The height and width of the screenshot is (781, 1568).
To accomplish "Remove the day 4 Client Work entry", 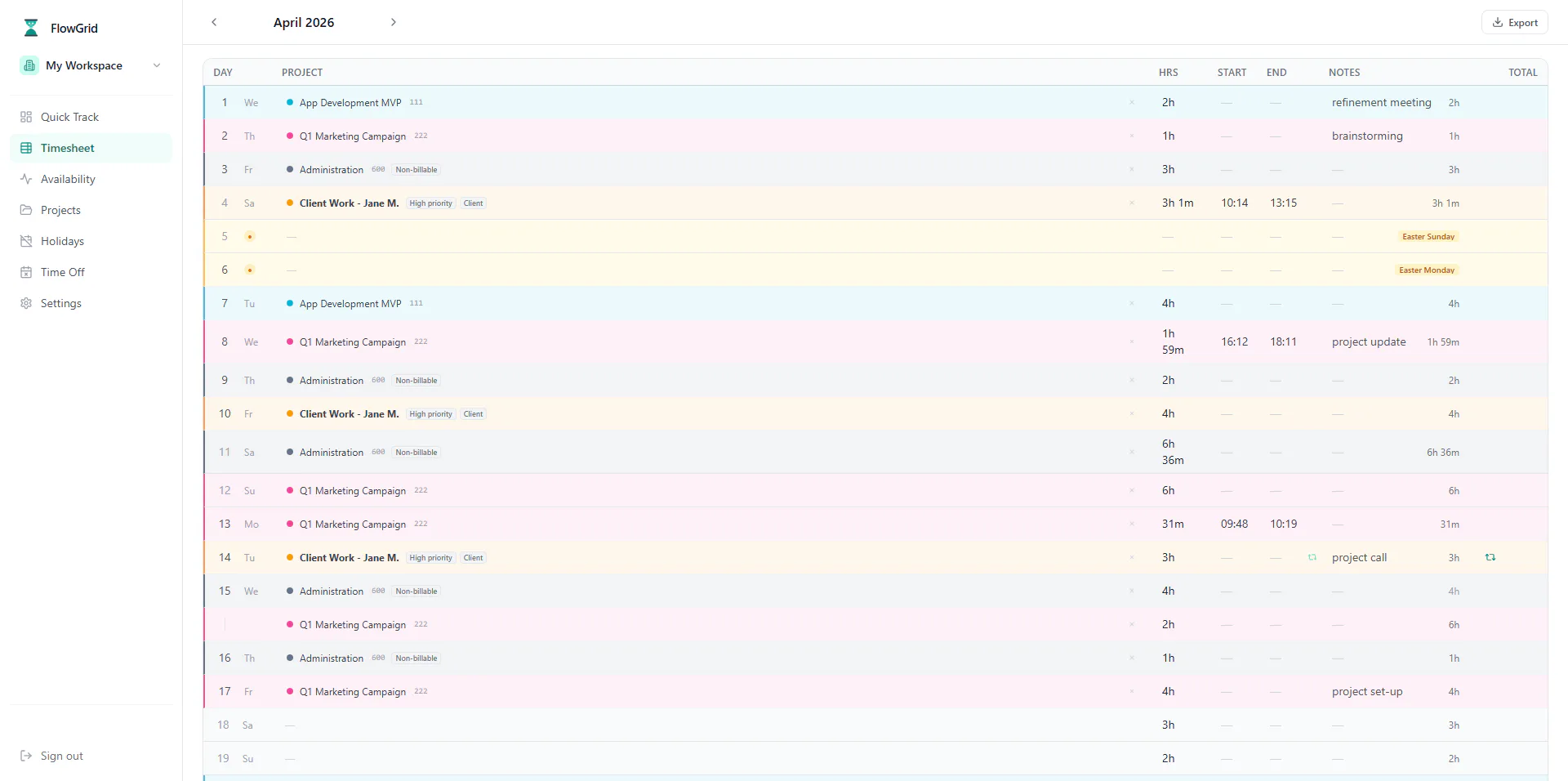I will (x=1132, y=203).
